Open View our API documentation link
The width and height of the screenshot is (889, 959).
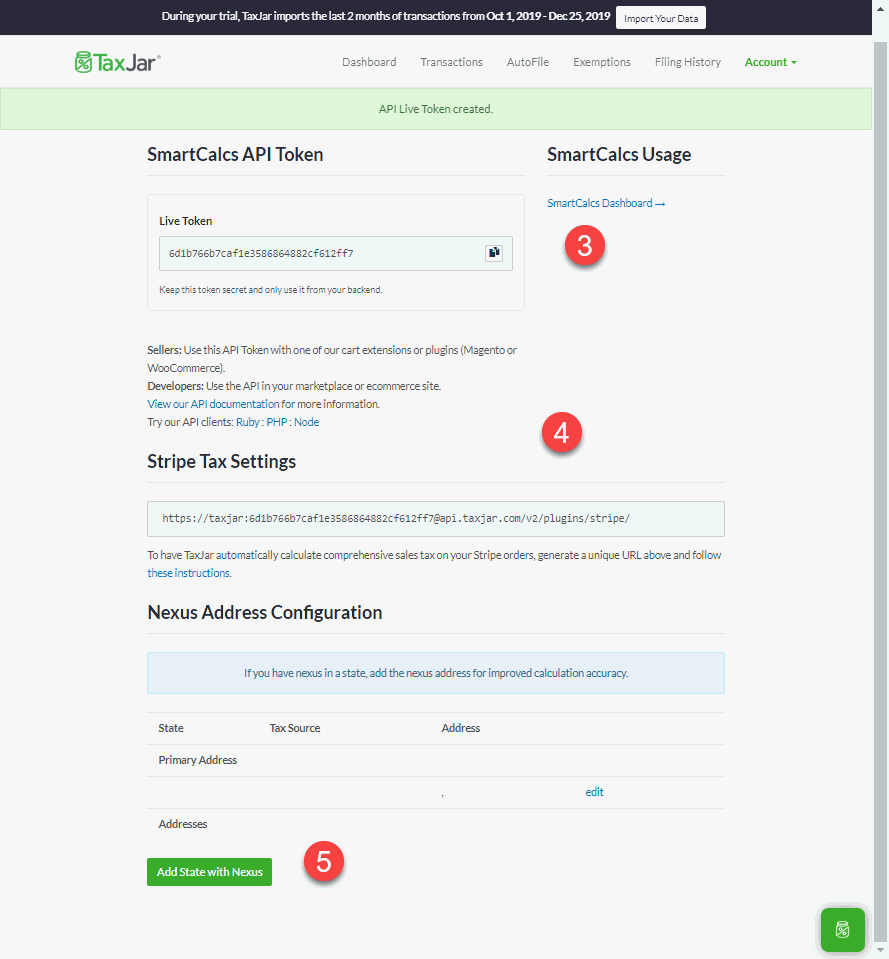coord(213,404)
